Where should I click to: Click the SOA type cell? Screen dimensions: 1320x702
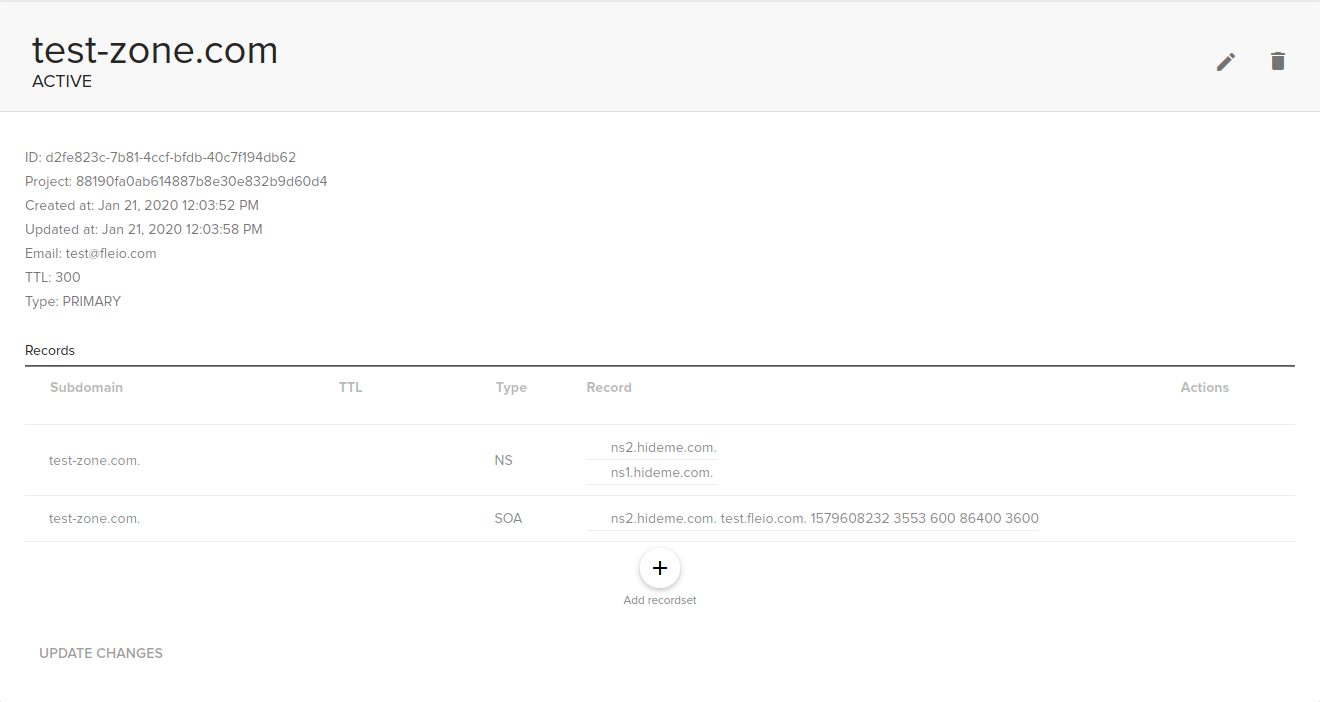[x=508, y=518]
